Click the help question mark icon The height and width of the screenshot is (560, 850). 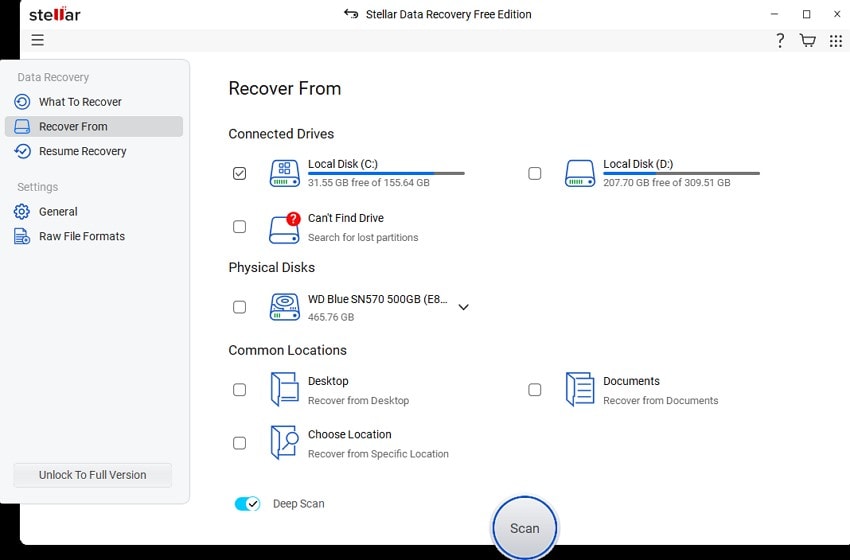point(780,41)
